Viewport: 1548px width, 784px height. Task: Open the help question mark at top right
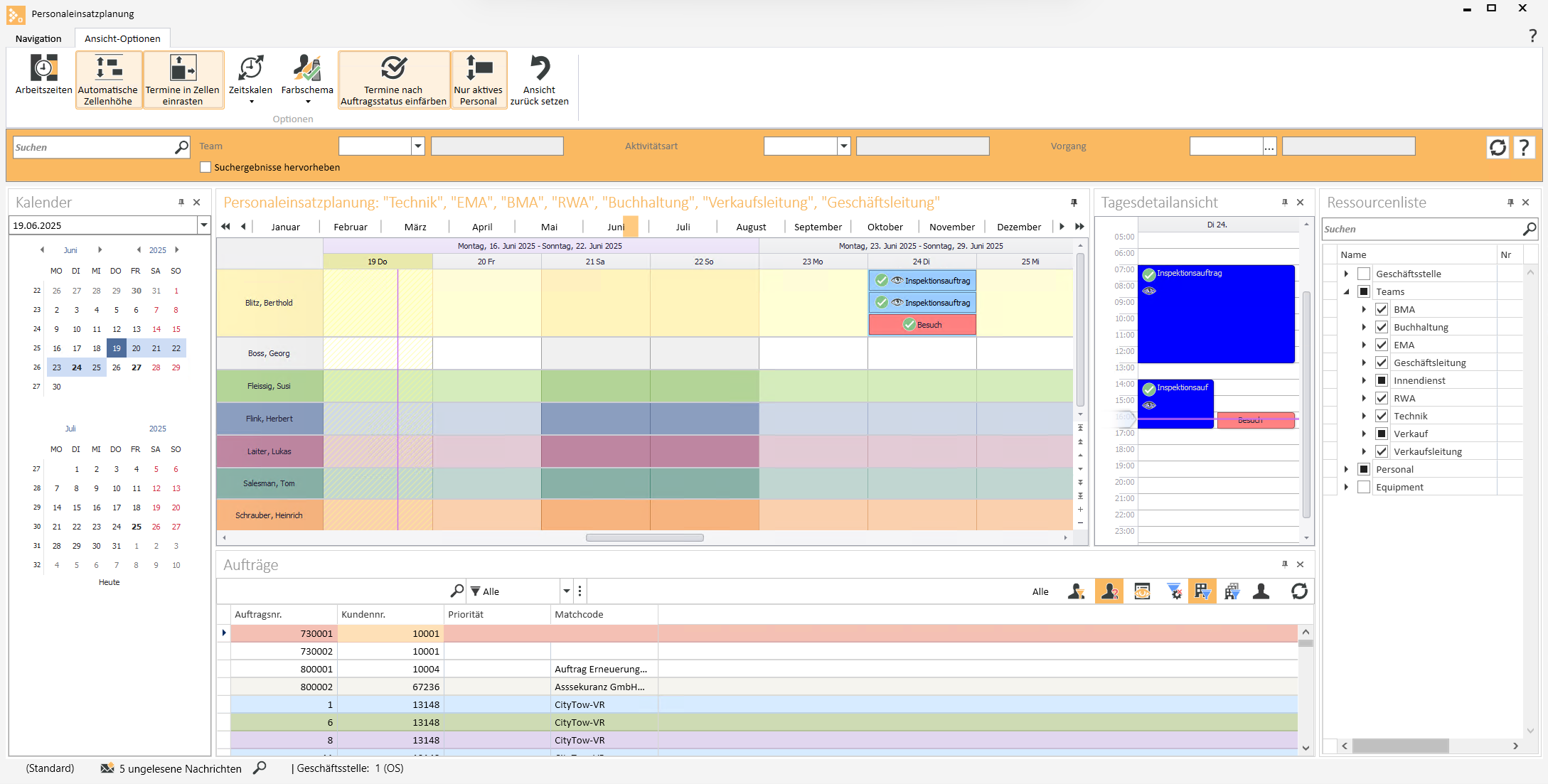click(x=1532, y=36)
